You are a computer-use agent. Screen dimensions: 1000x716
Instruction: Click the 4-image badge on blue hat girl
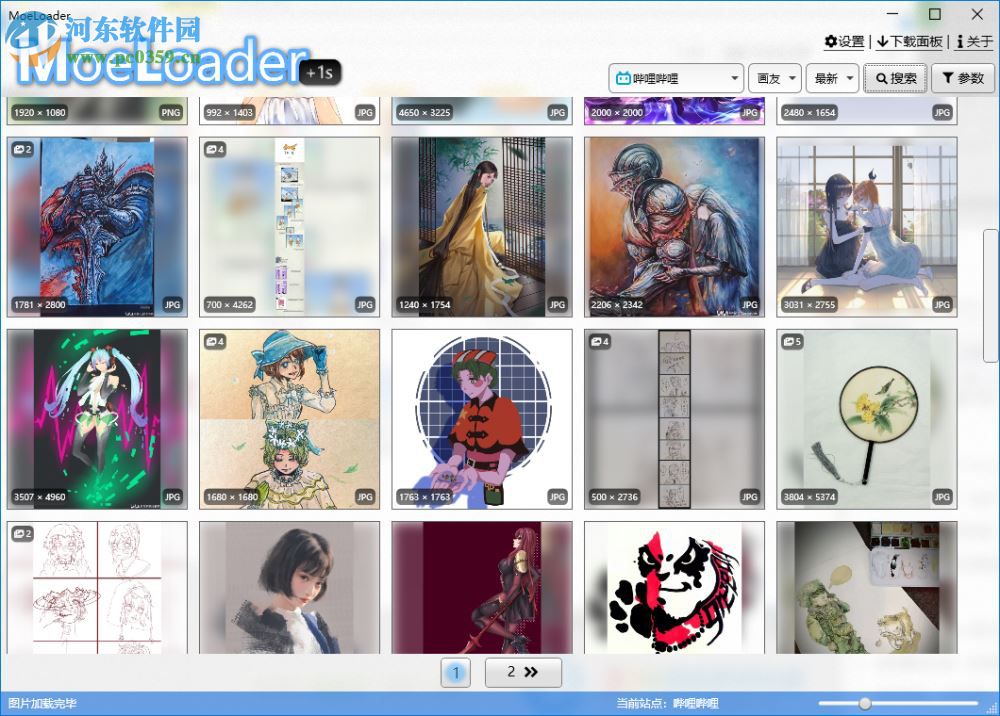pos(215,342)
